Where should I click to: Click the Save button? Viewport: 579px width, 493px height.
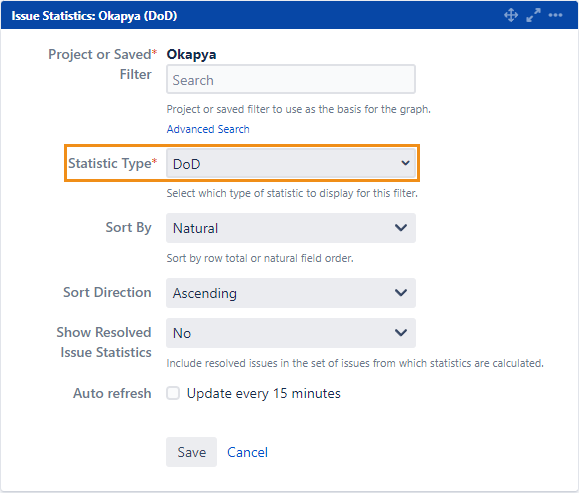191,452
